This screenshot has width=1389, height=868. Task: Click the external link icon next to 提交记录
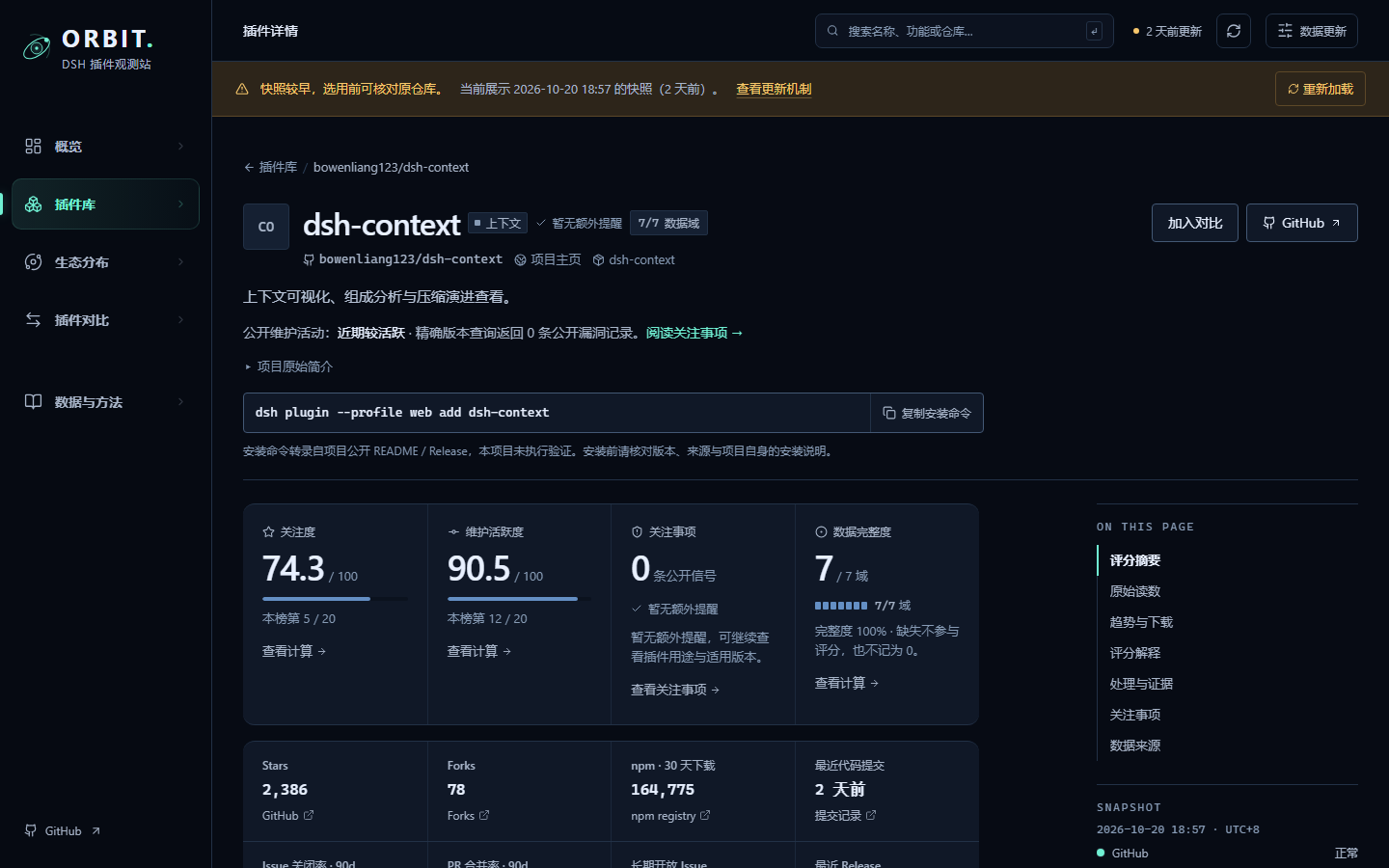[x=871, y=815]
